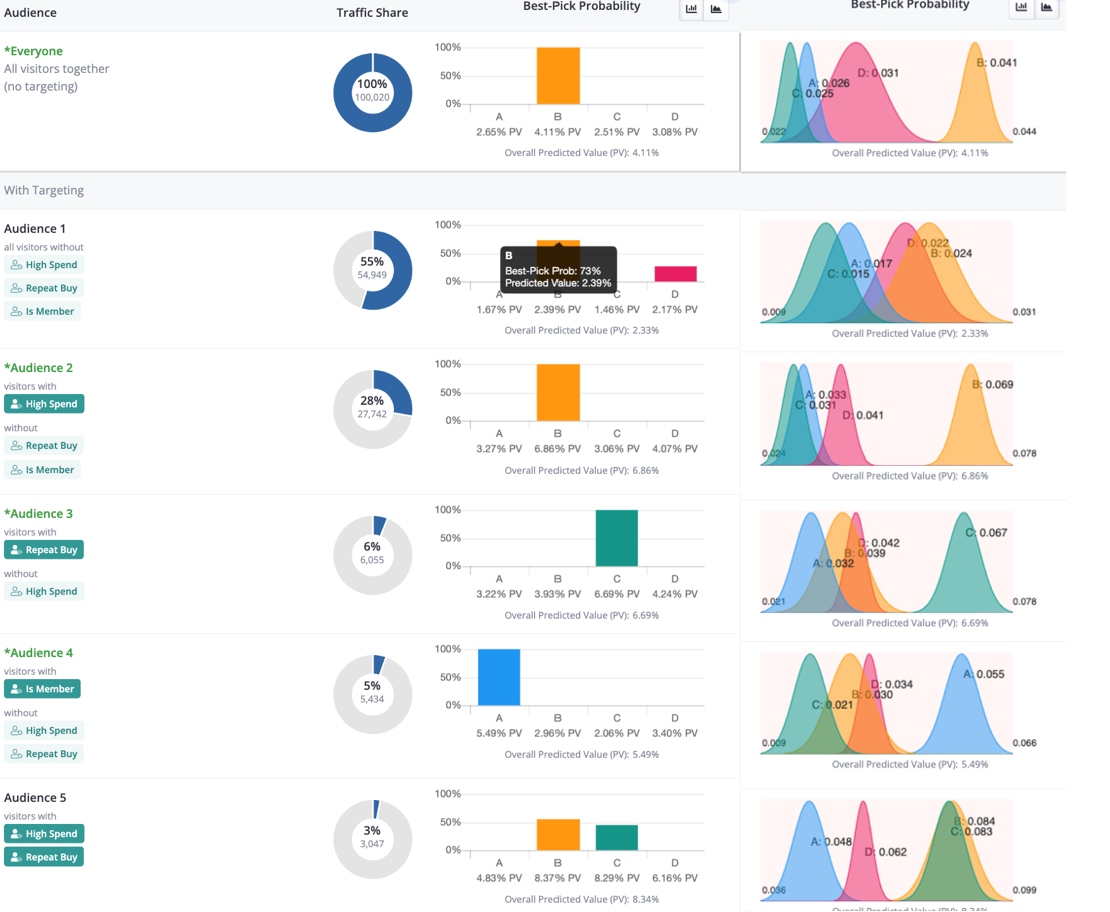Click the 100% traffic share donut for Everyone

[372, 93]
